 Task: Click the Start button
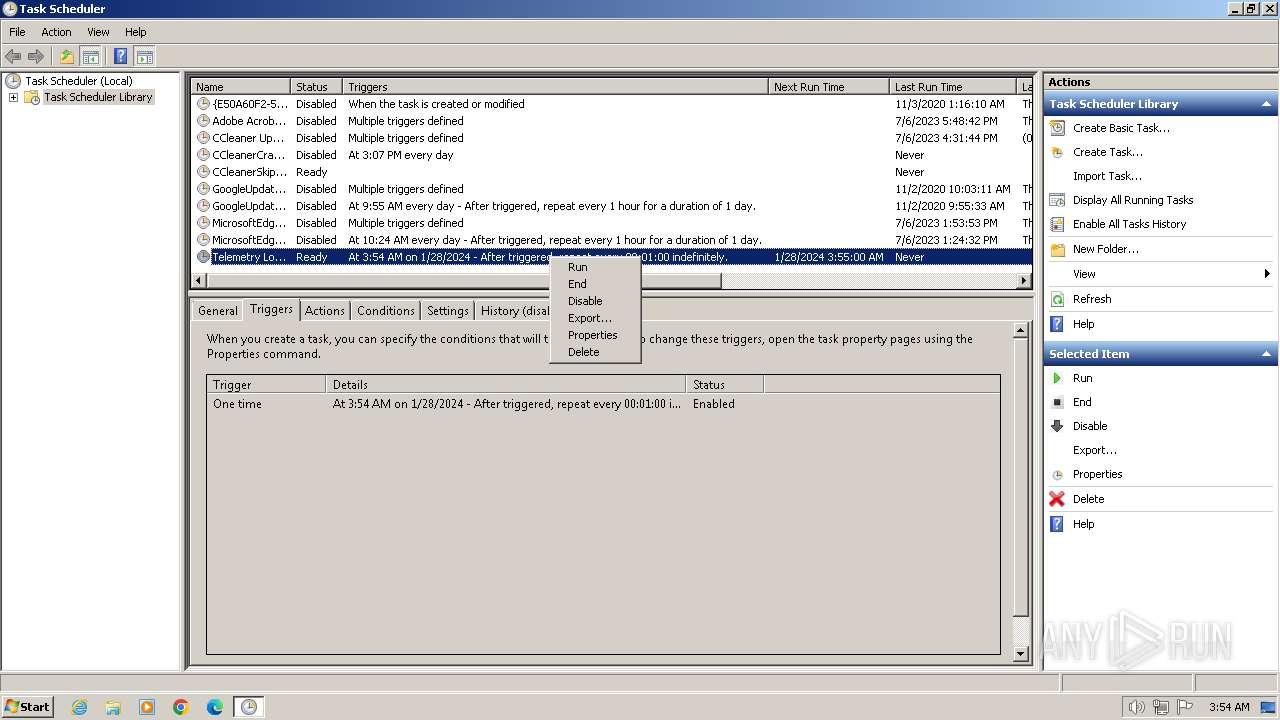tap(28, 707)
